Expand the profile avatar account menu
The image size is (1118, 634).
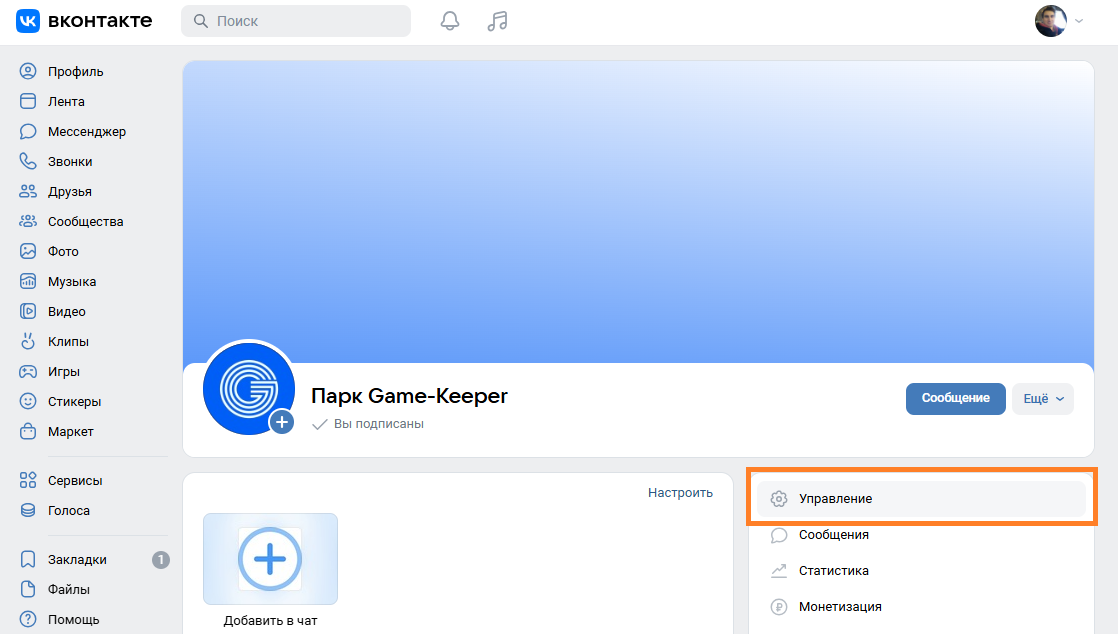(1058, 21)
